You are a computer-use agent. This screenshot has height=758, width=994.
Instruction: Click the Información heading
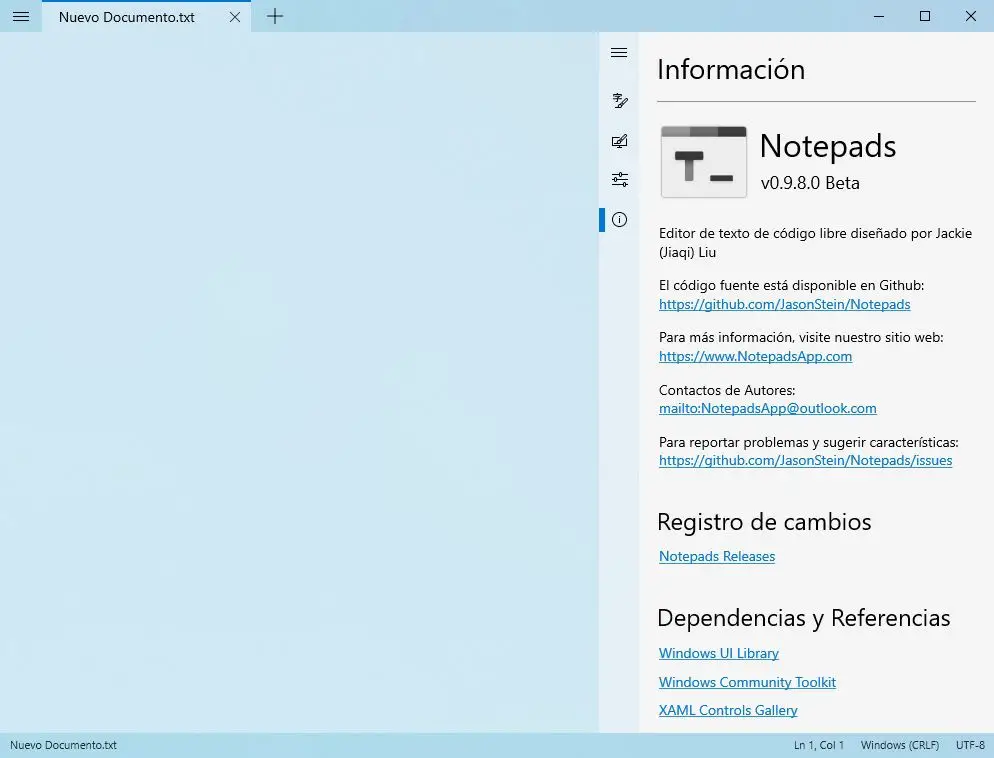coord(731,70)
